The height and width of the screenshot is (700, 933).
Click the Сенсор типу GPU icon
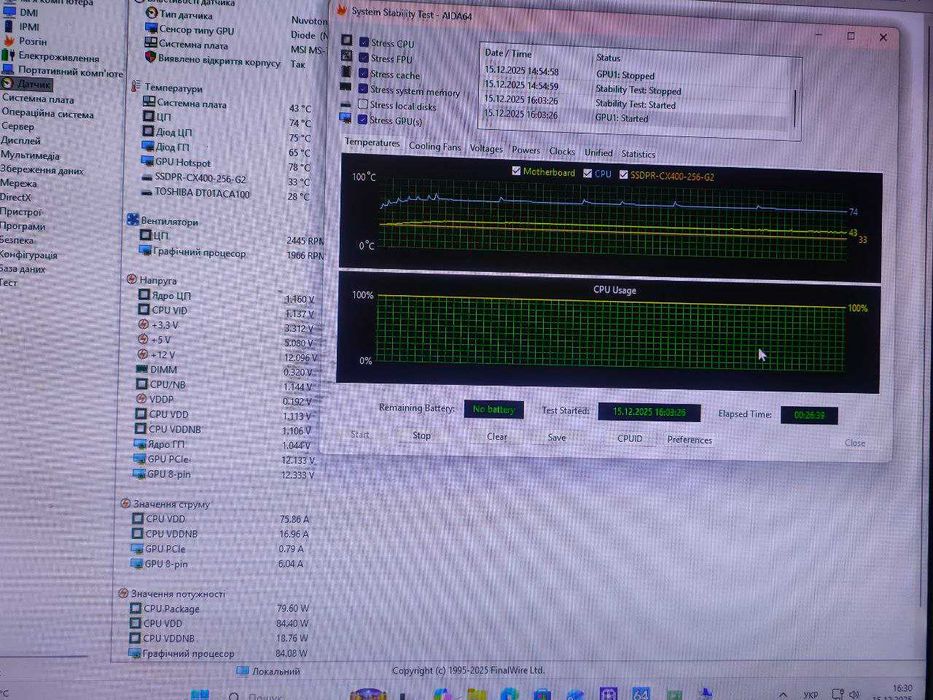pyautogui.click(x=151, y=28)
